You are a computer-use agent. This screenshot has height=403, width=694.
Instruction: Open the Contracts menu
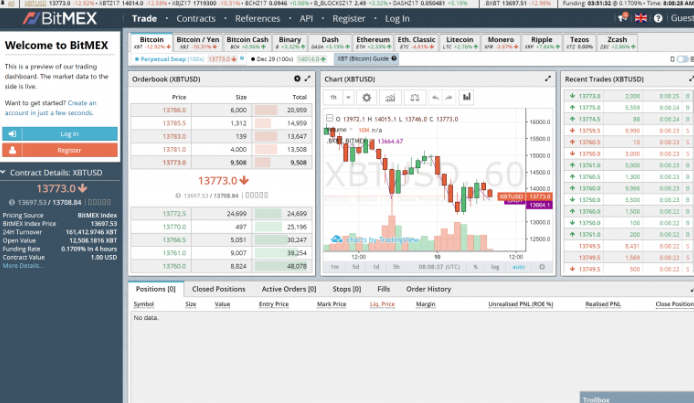pyautogui.click(x=196, y=19)
